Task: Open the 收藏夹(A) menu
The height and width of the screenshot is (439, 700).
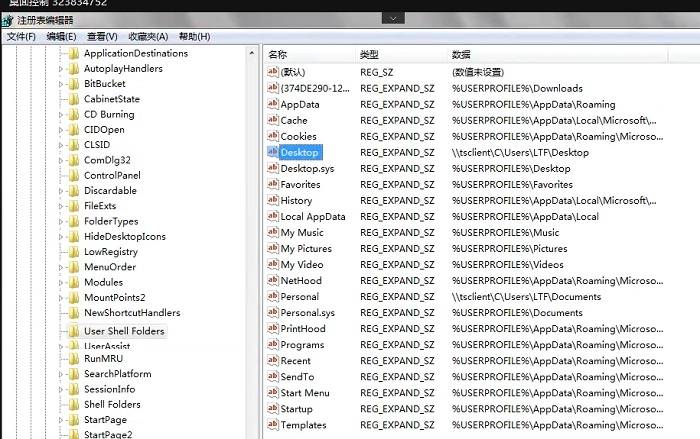Action: [148, 37]
